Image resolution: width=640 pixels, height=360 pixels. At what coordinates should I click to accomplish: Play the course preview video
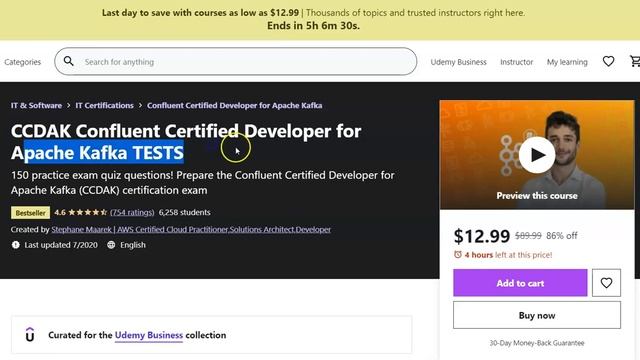537,155
